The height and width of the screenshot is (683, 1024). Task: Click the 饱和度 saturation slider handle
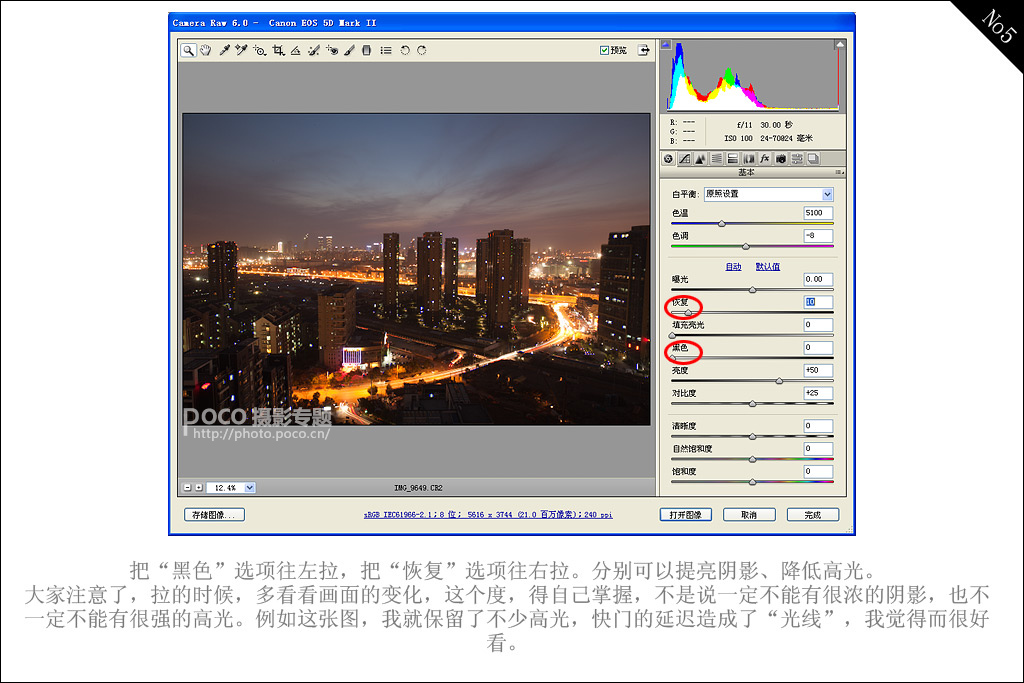[x=752, y=482]
